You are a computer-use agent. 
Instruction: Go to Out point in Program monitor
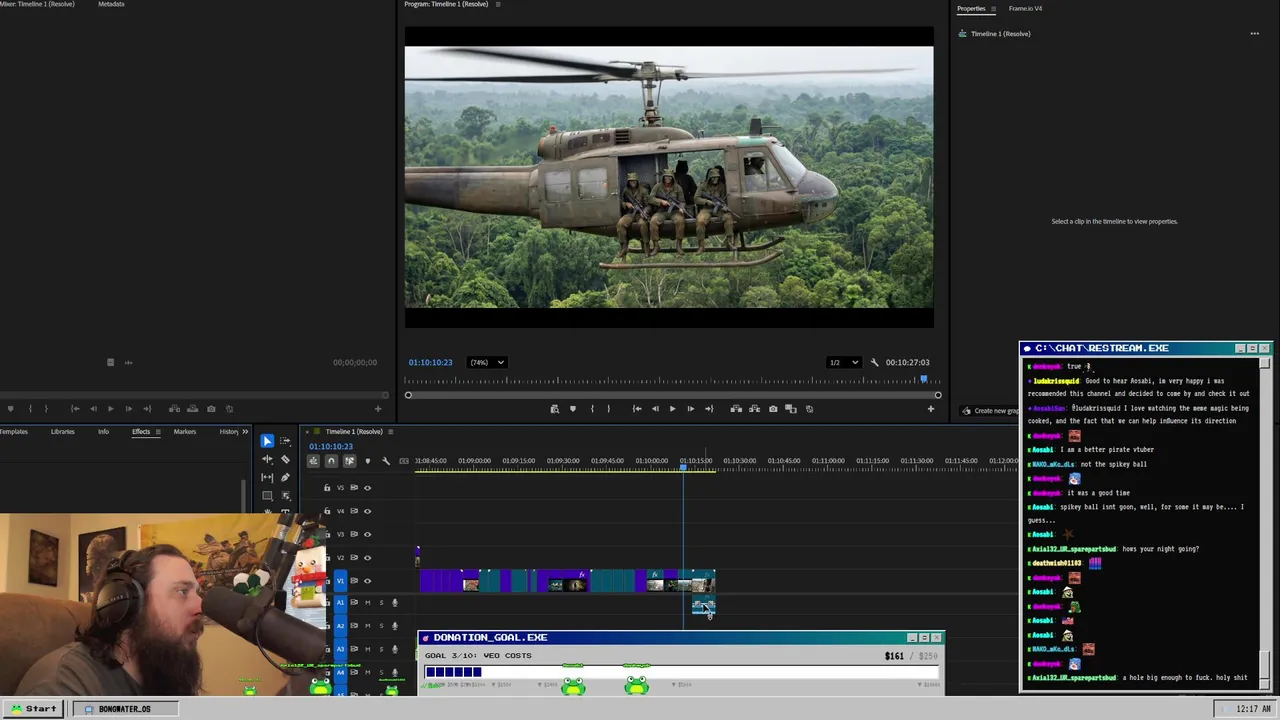[x=709, y=408]
